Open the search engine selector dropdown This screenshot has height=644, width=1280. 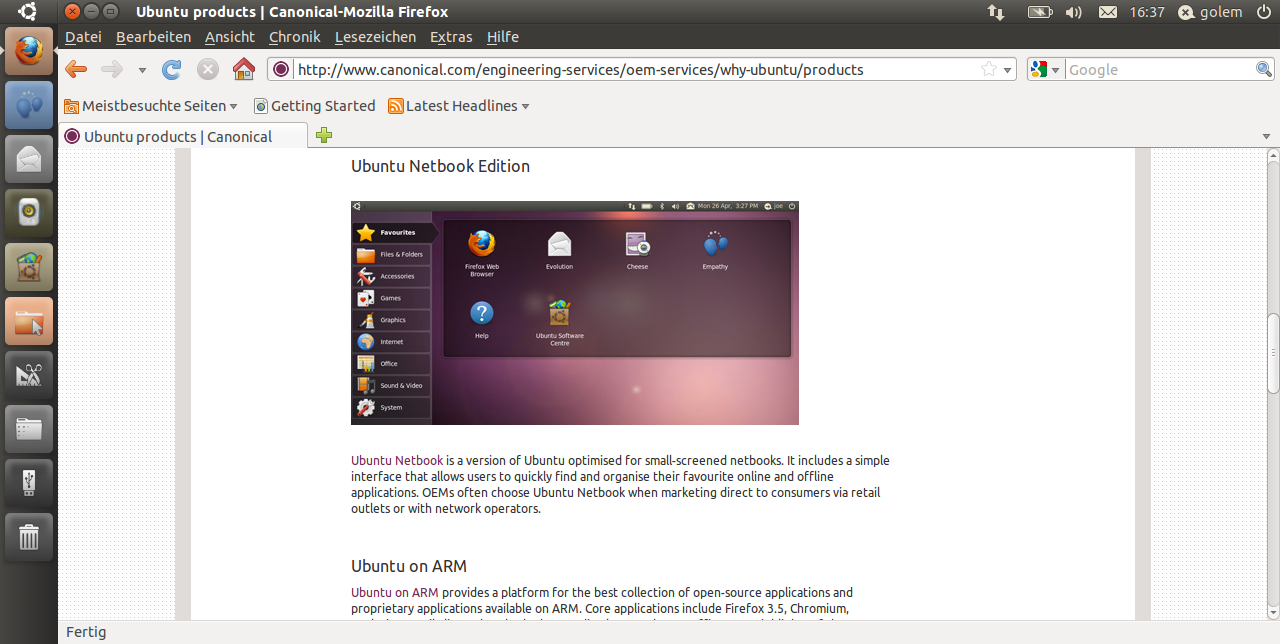[x=1045, y=70]
